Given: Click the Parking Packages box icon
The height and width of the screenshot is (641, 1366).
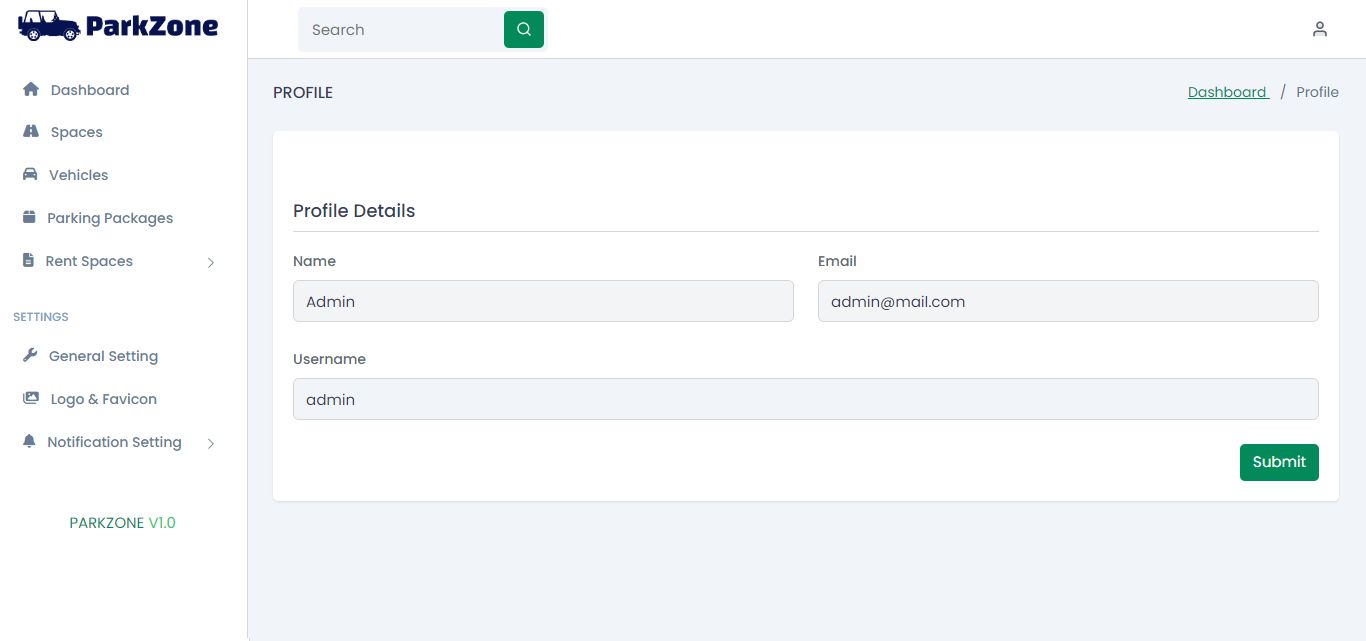Looking at the screenshot, I should coord(29,218).
